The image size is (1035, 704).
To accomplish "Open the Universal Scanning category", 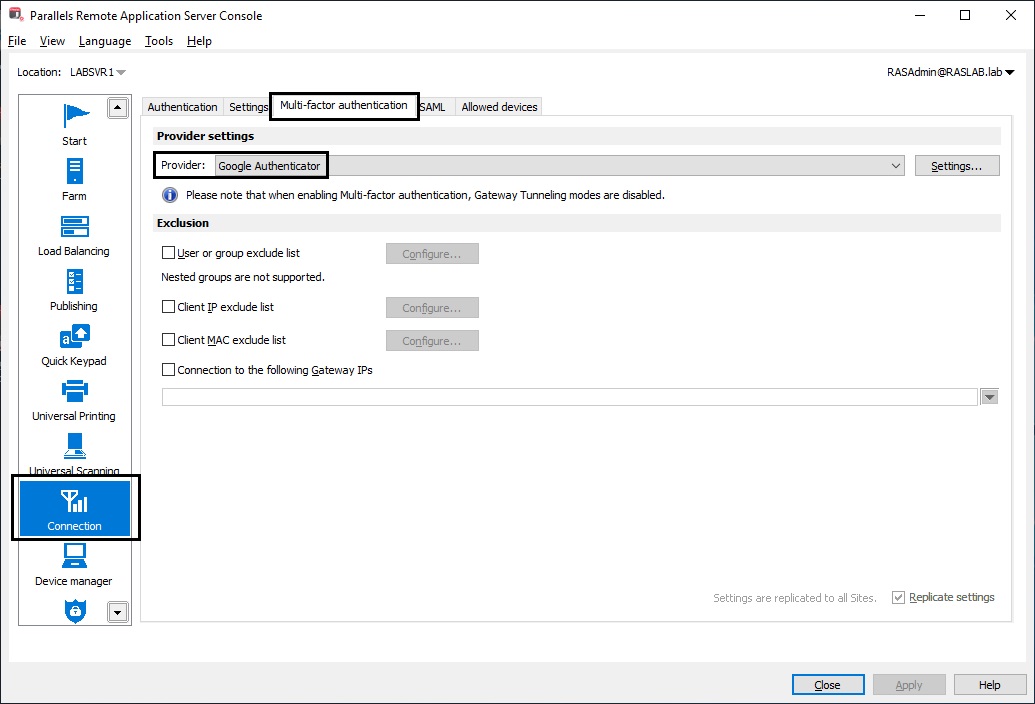I will 75,454.
